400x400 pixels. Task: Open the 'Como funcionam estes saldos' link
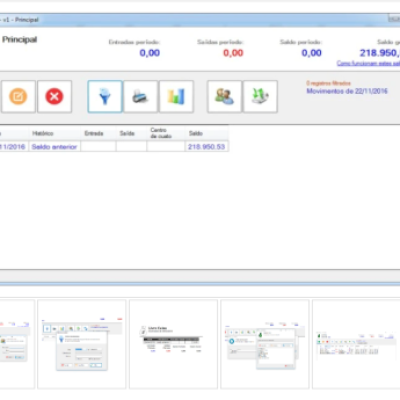click(x=368, y=63)
